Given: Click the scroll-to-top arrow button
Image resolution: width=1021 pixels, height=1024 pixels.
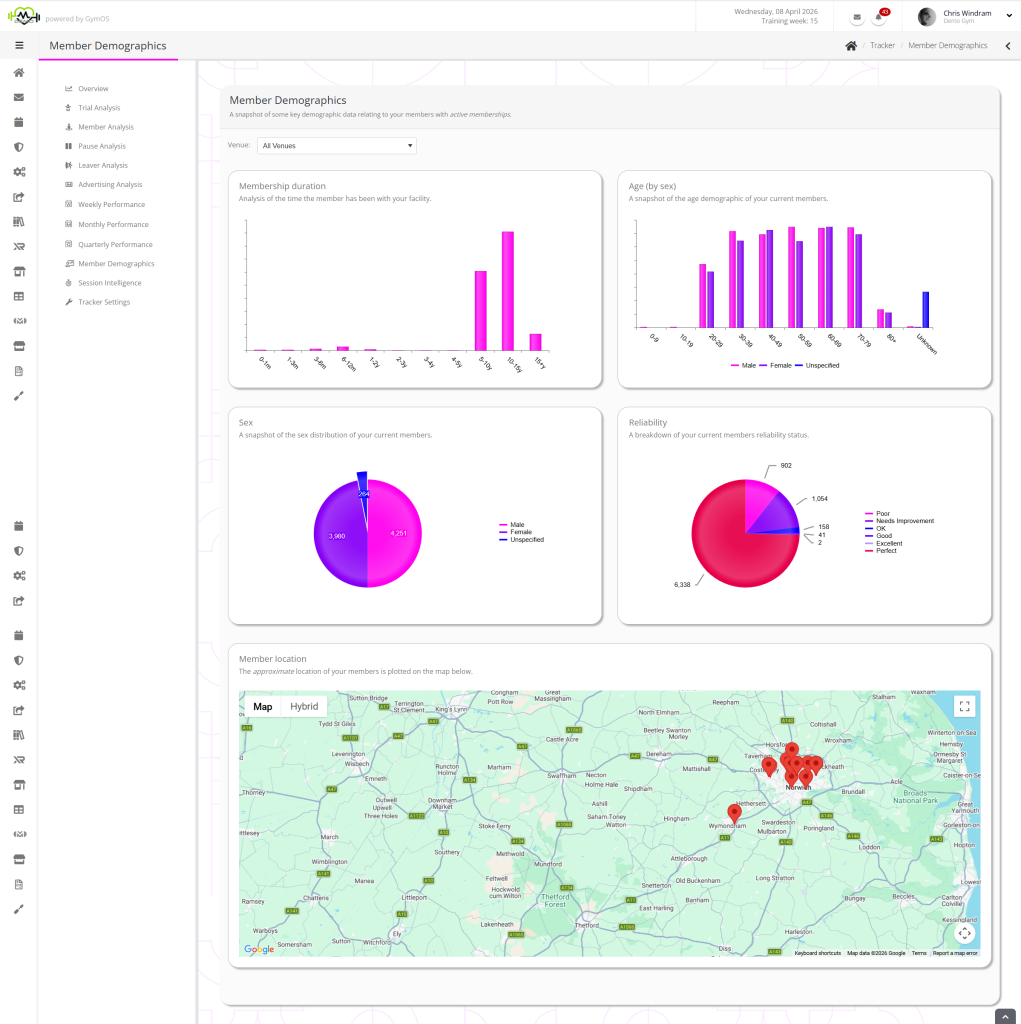Looking at the screenshot, I should 1006,1016.
